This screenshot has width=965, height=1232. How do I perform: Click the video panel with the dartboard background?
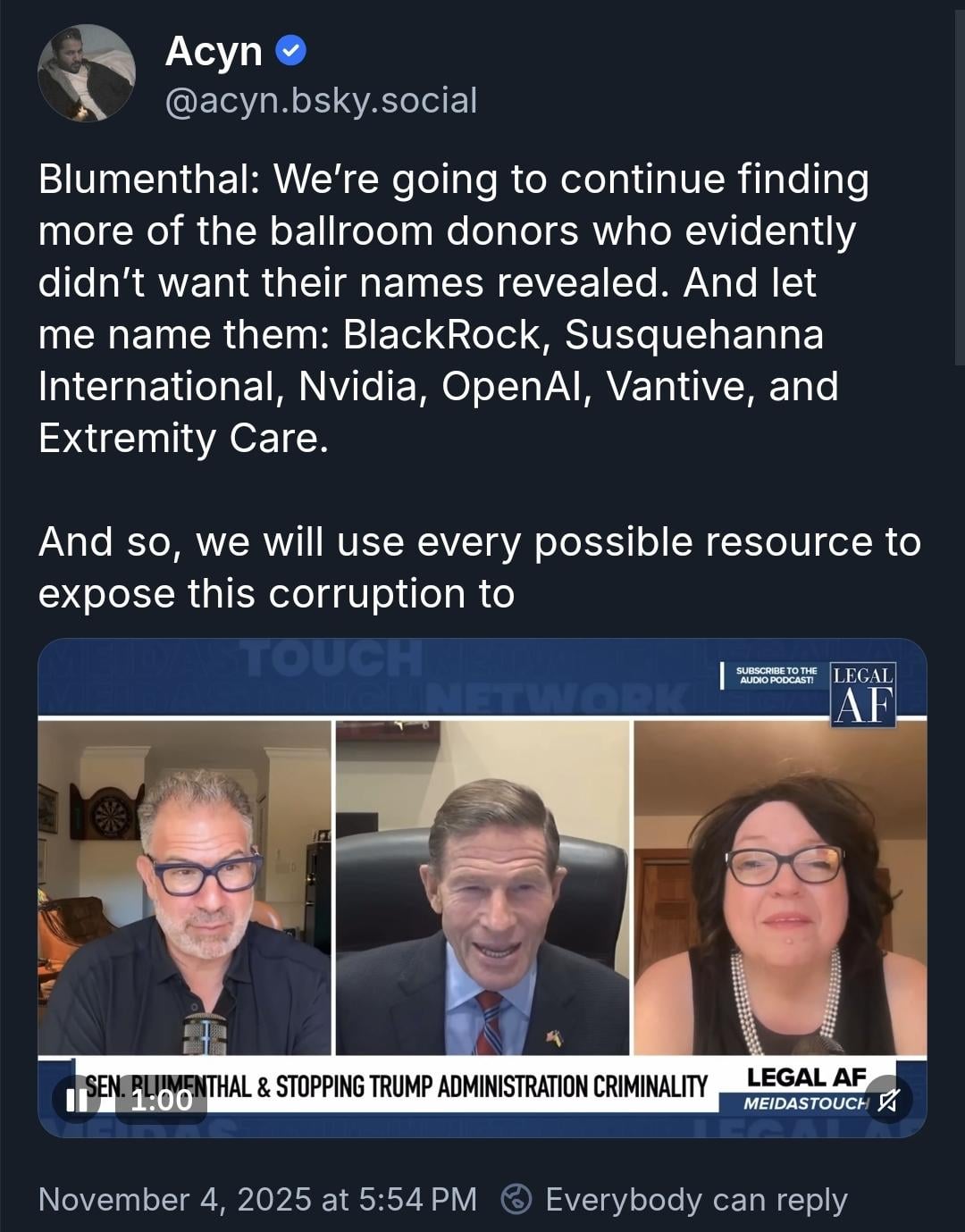[184, 887]
